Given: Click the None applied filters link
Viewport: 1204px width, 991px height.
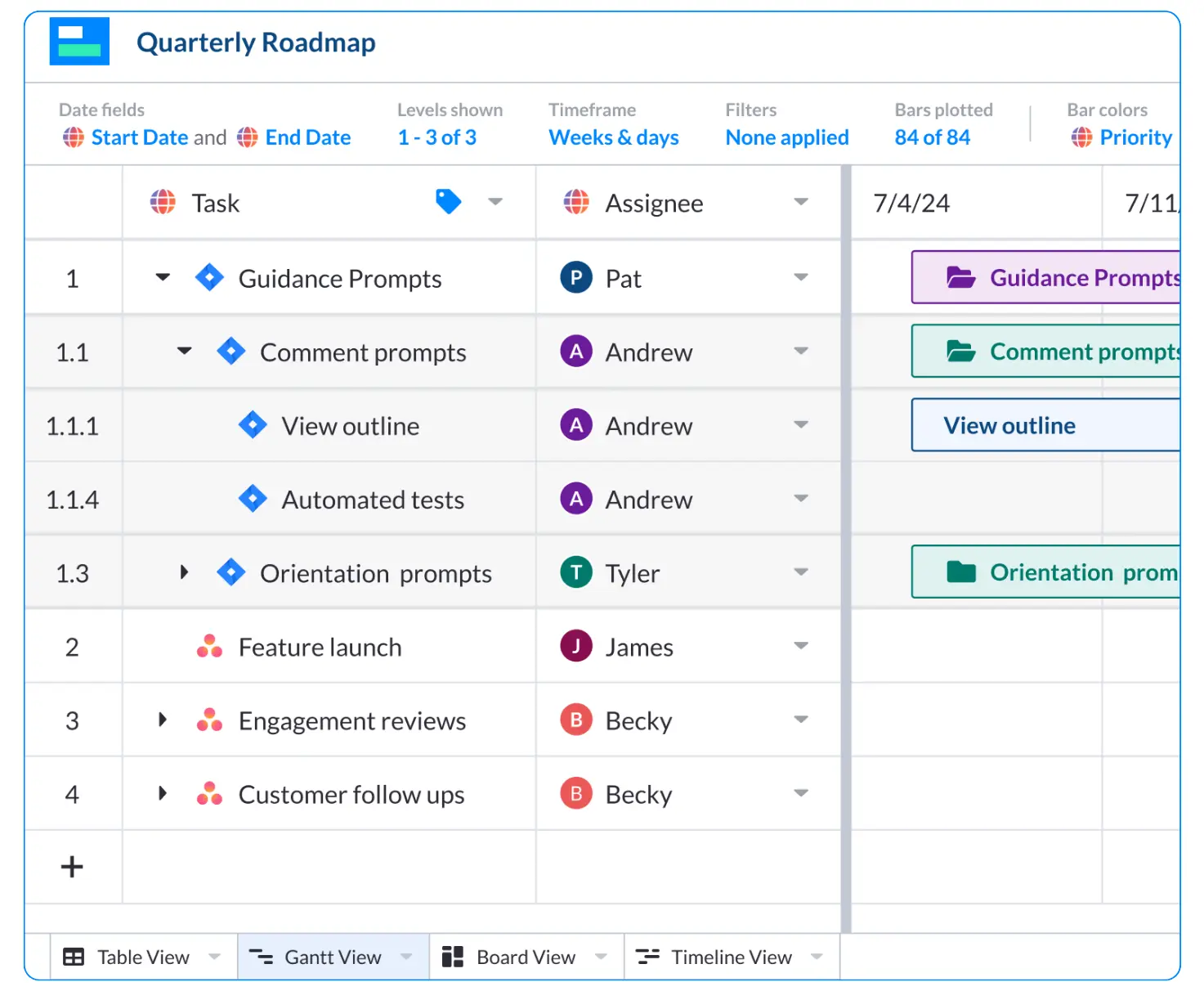Looking at the screenshot, I should pos(786,137).
